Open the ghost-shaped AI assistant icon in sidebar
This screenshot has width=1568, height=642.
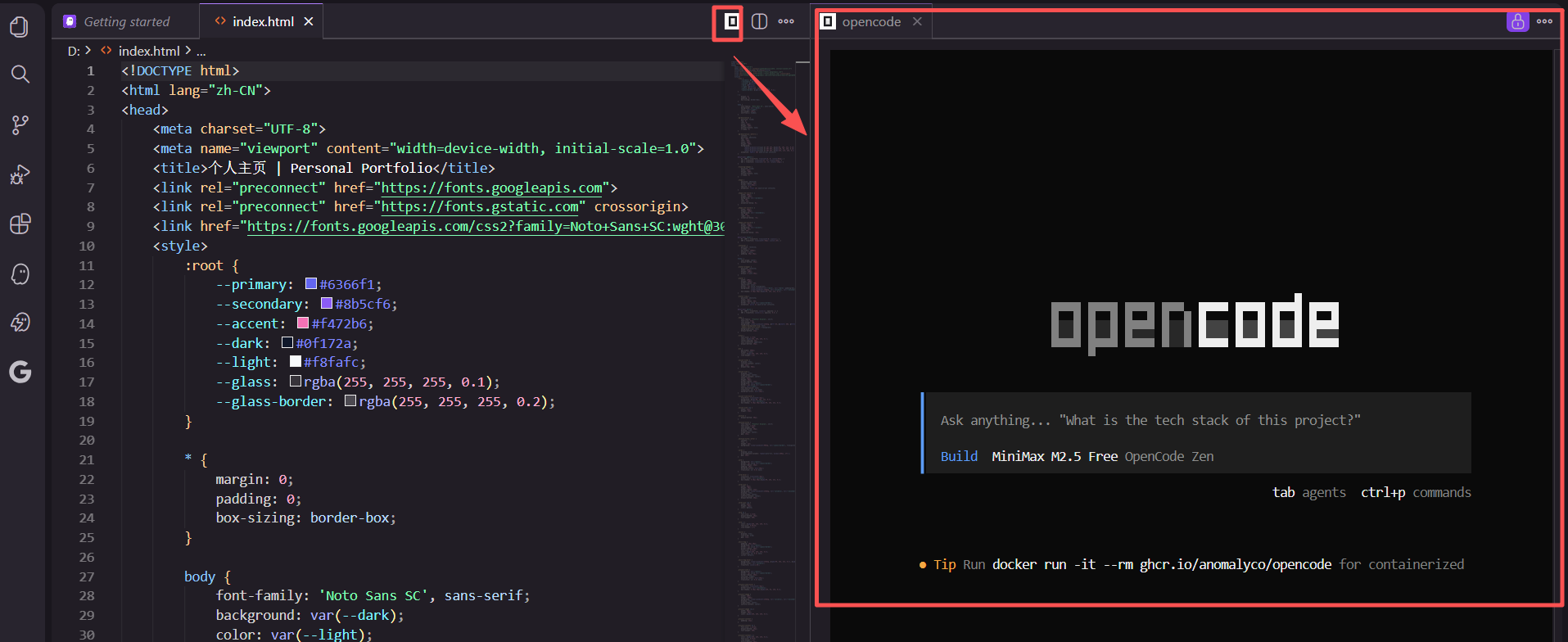click(x=20, y=274)
